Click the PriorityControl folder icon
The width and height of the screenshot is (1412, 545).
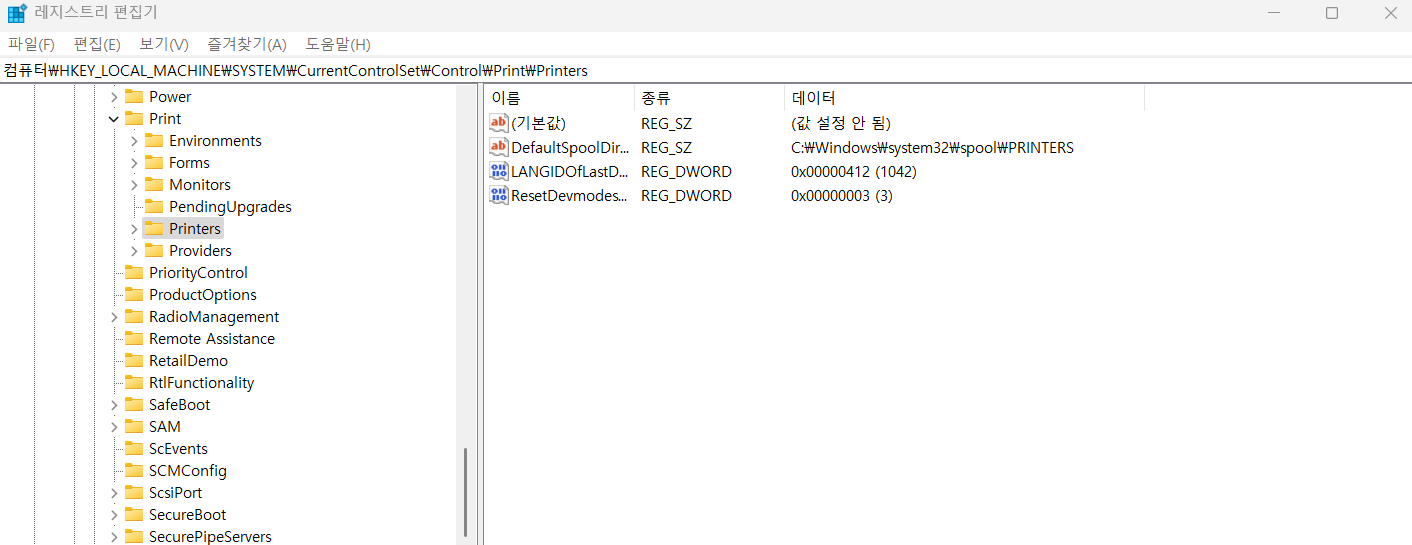tap(134, 273)
